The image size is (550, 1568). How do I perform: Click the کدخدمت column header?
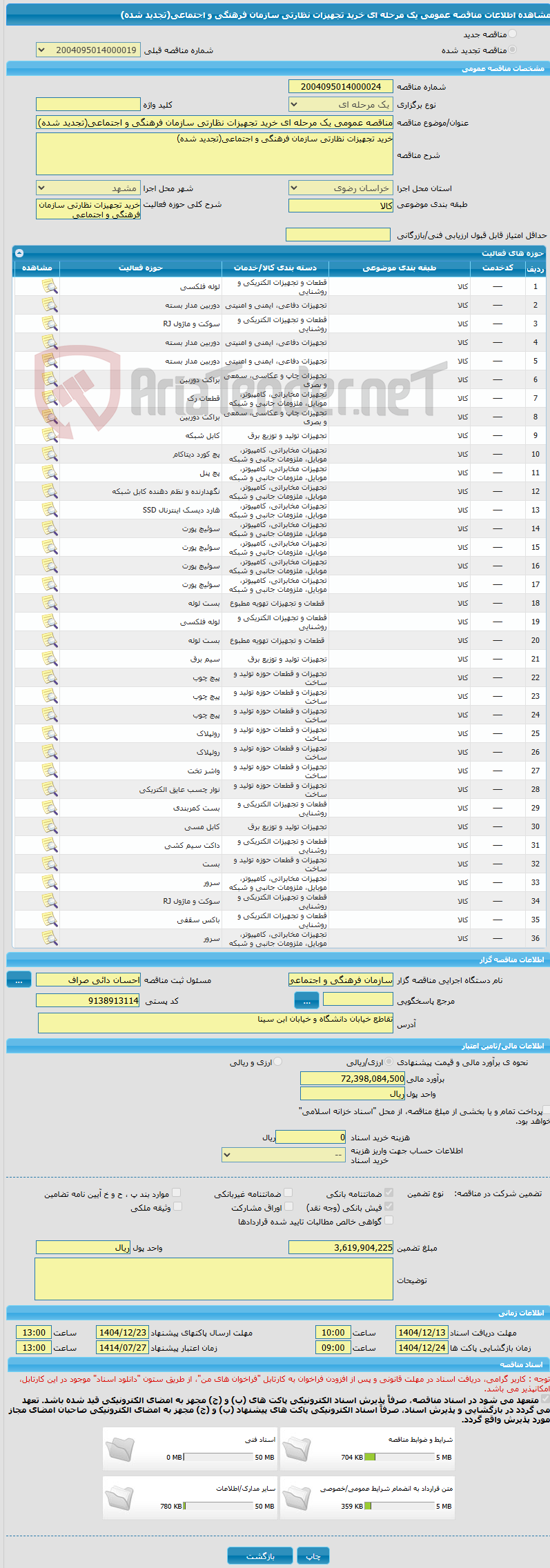point(498,268)
